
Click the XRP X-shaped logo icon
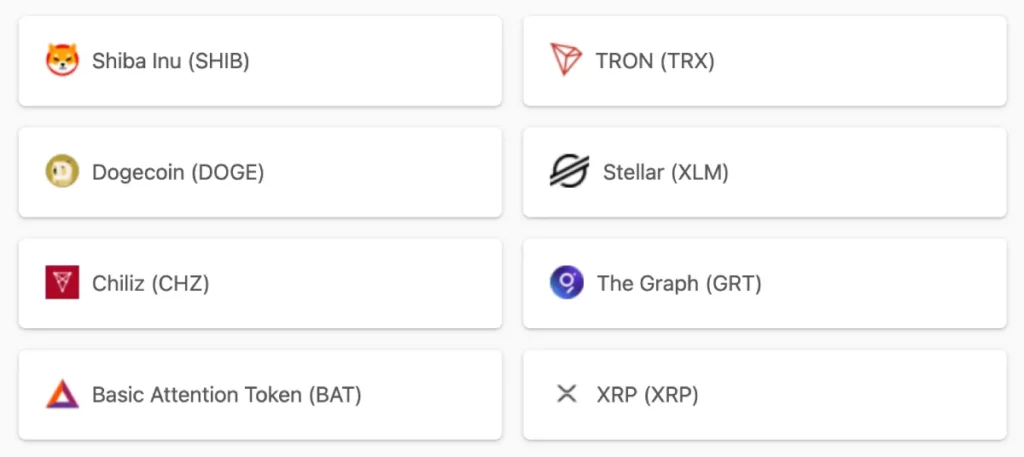[566, 394]
